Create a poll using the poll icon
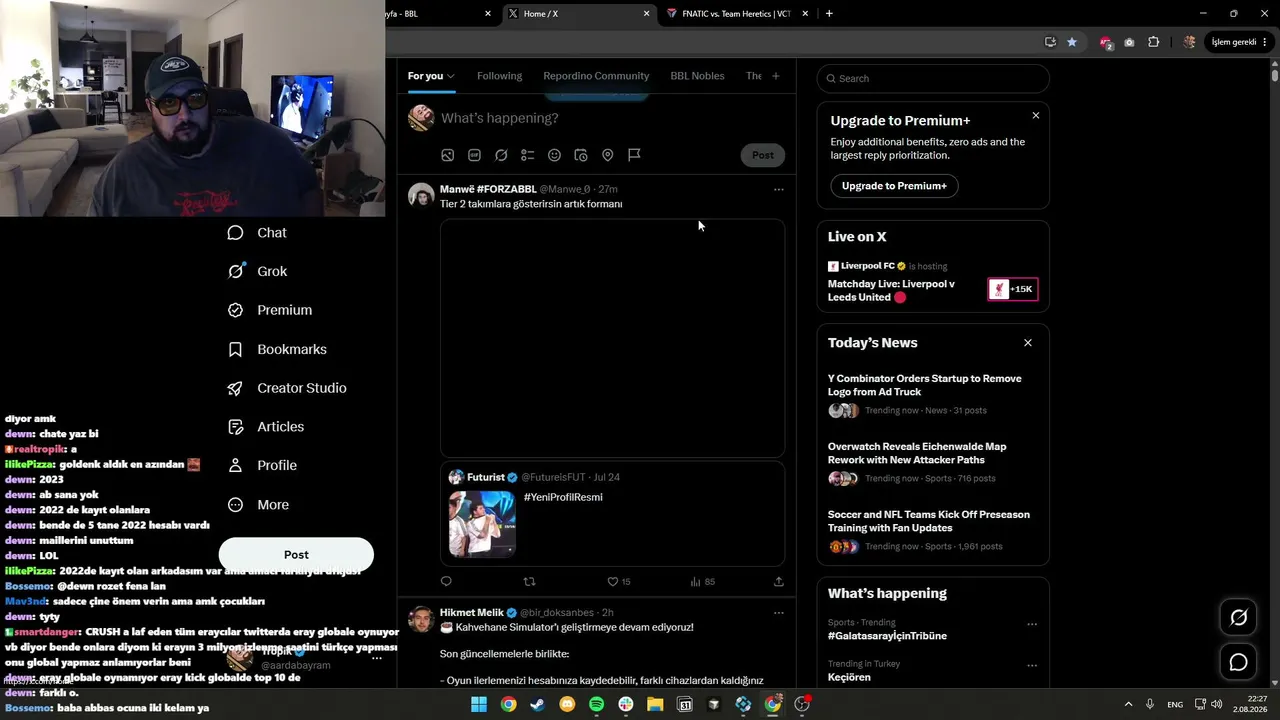 pyautogui.click(x=528, y=155)
